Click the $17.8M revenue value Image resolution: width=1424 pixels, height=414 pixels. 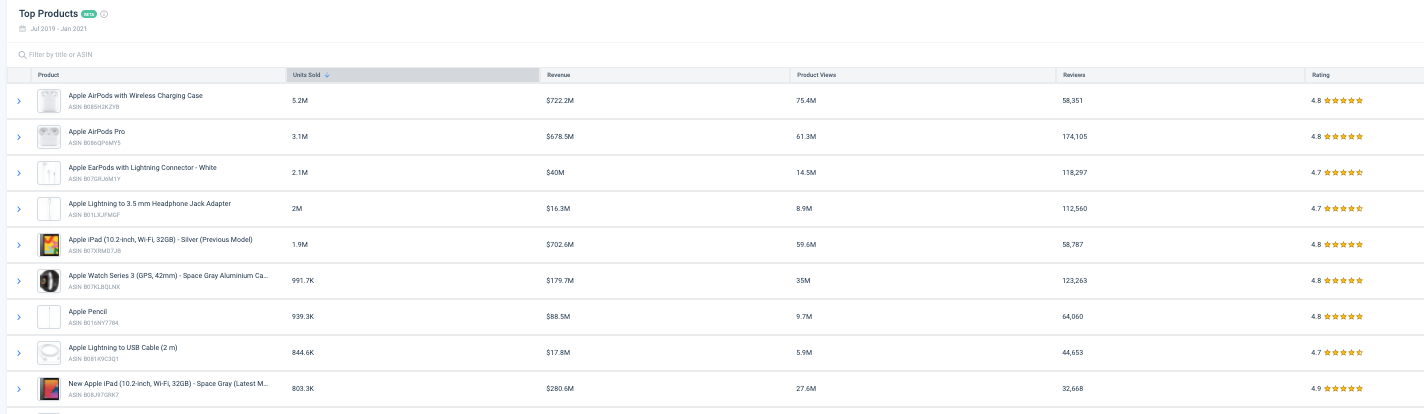pyautogui.click(x=558, y=353)
